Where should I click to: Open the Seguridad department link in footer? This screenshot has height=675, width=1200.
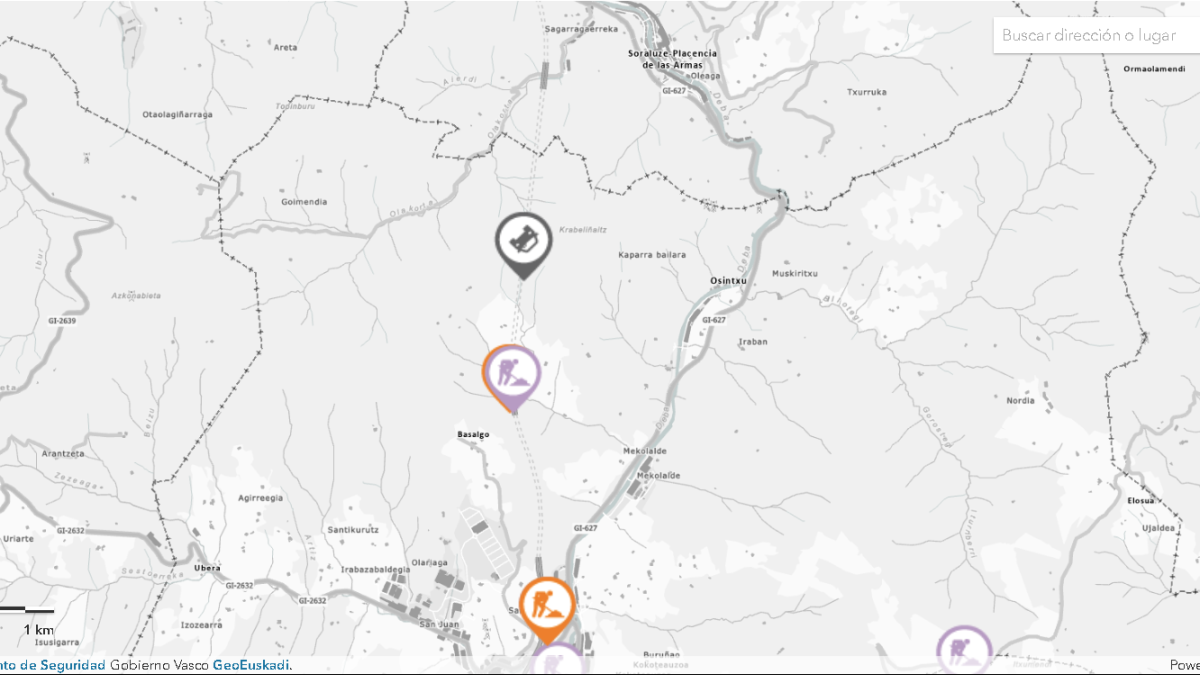coord(52,665)
